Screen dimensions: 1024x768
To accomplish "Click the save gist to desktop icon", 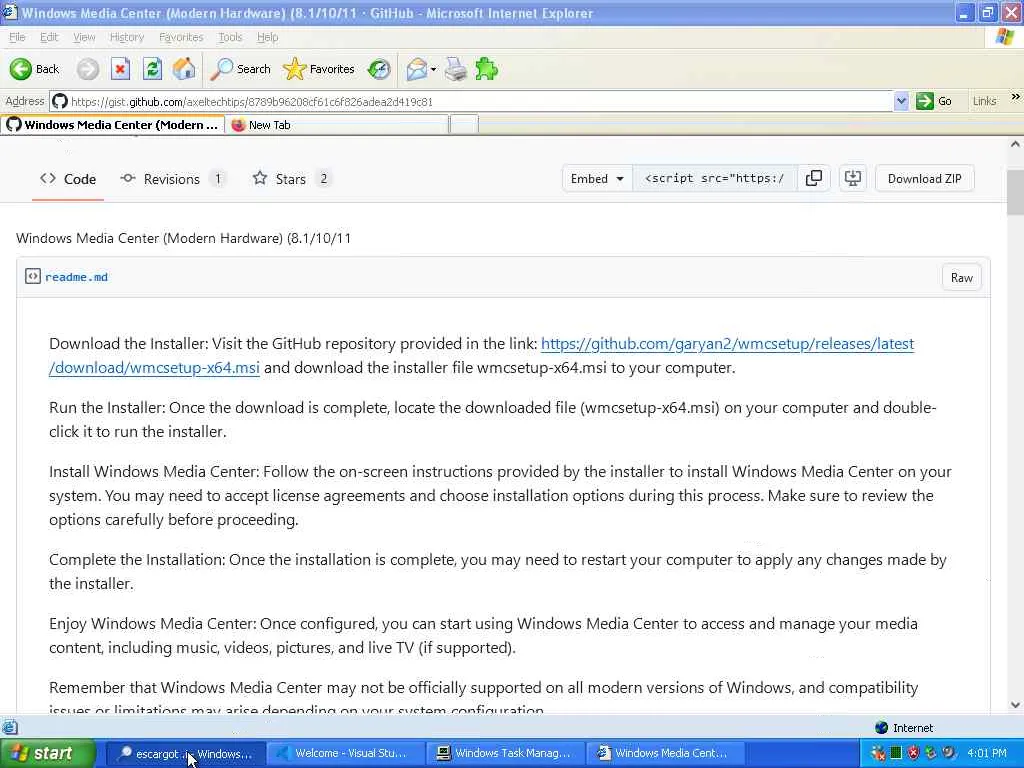I will (x=853, y=178).
